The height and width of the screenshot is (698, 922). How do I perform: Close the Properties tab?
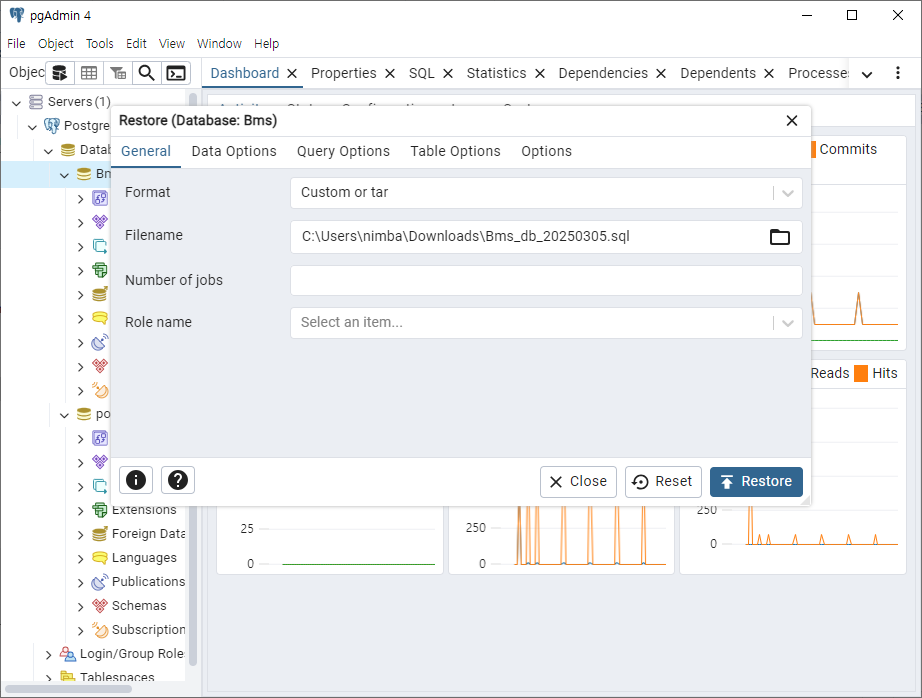[390, 74]
